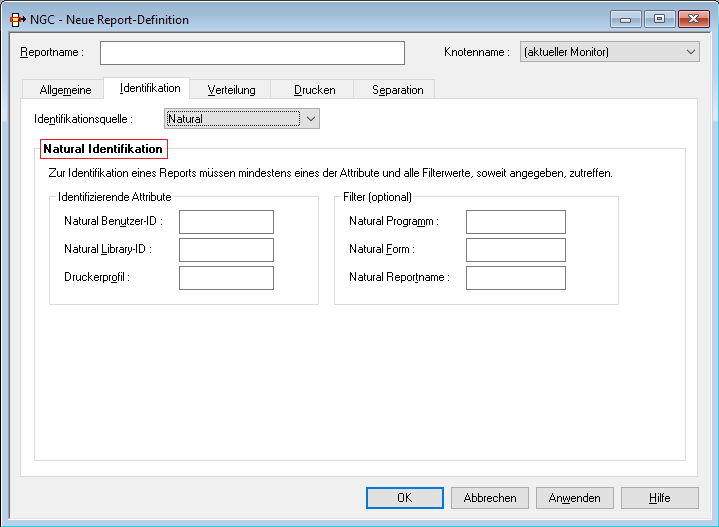Click the NGC application icon in title bar

pyautogui.click(x=17, y=19)
